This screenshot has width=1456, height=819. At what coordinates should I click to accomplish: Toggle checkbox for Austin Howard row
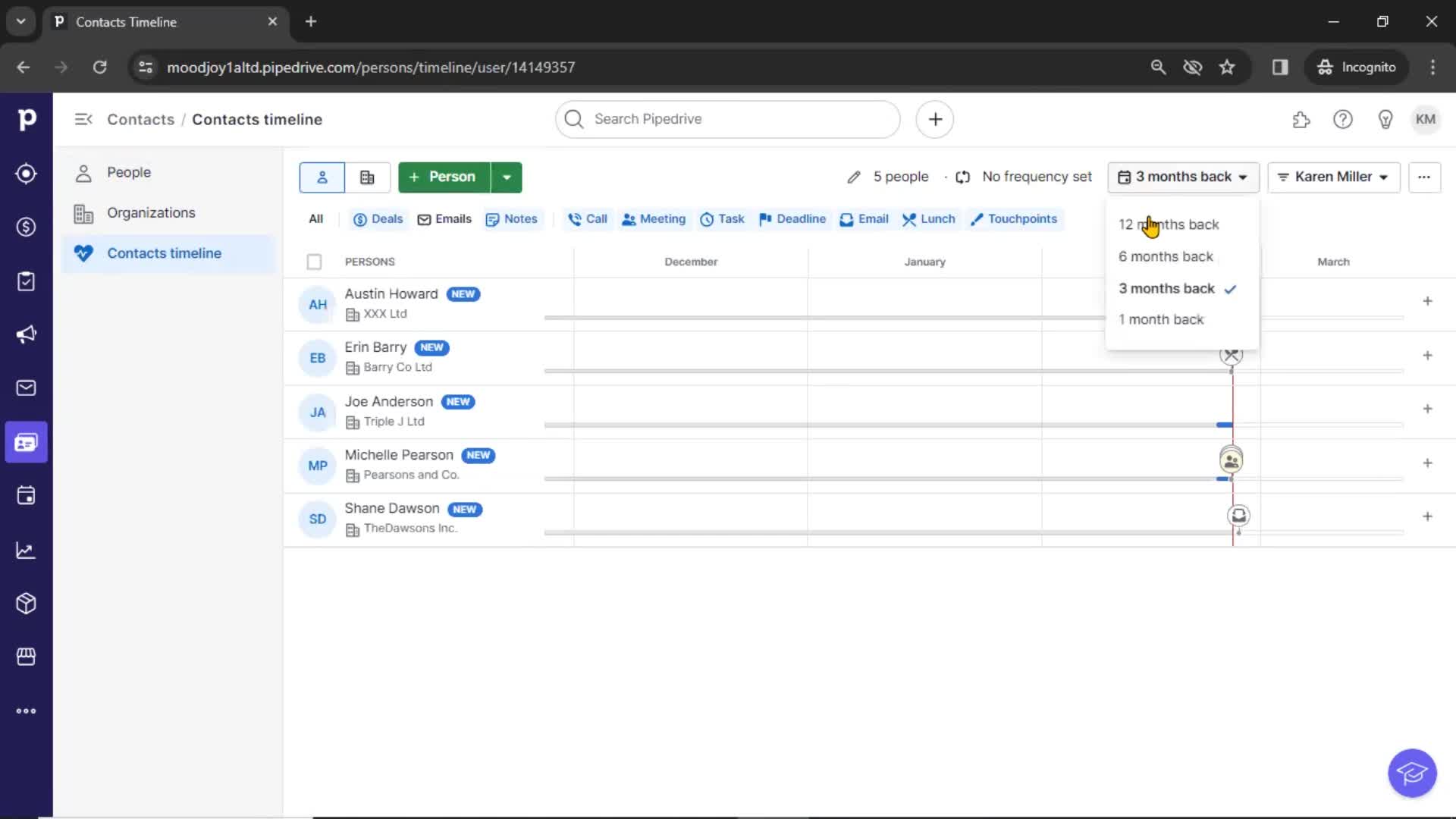tap(314, 303)
